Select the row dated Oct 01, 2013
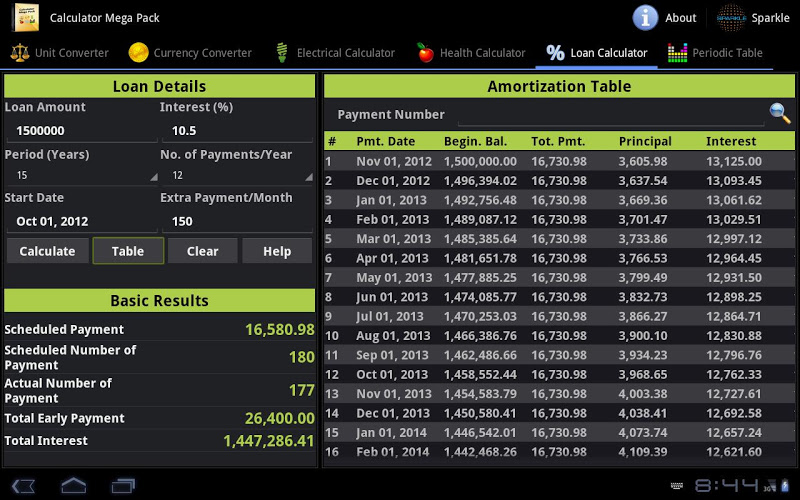This screenshot has width=800, height=500. click(559, 374)
